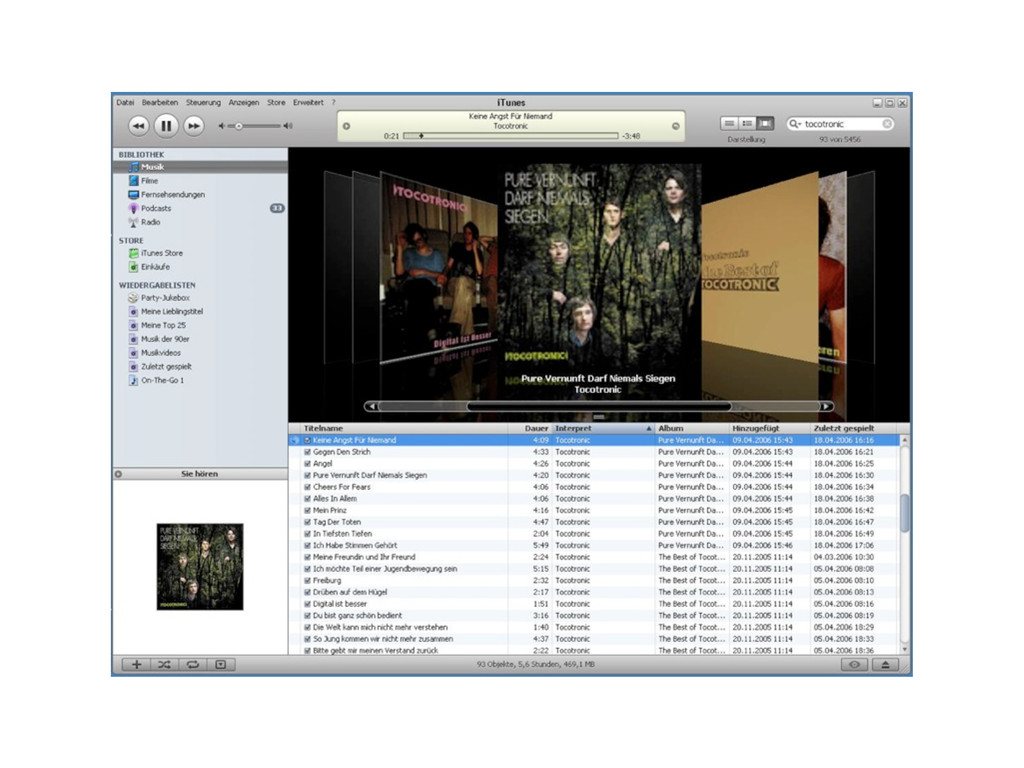Open the Party-Jukebox playlist

[165, 298]
